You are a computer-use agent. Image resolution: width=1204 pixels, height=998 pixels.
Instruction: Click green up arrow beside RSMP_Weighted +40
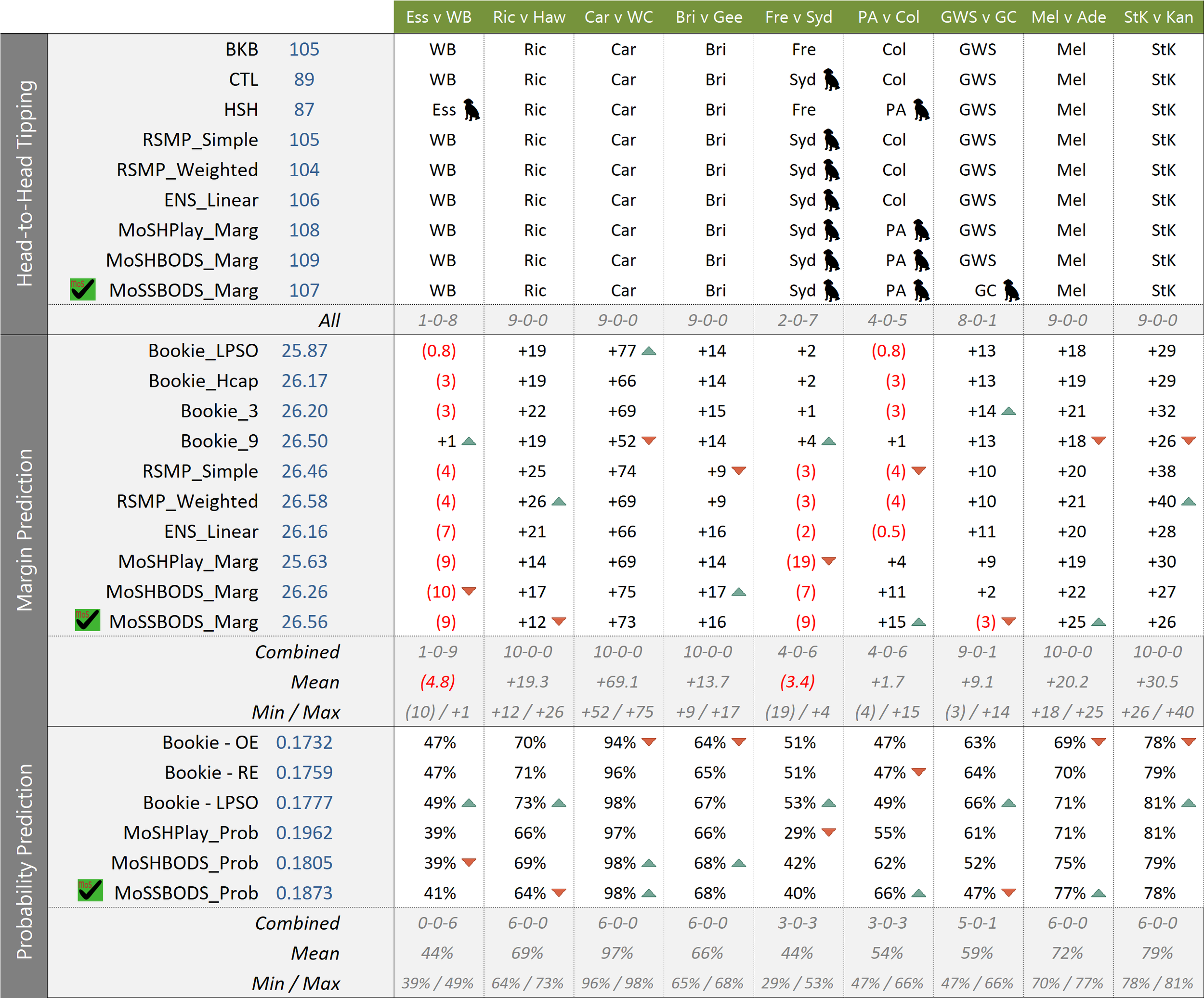tap(1189, 502)
